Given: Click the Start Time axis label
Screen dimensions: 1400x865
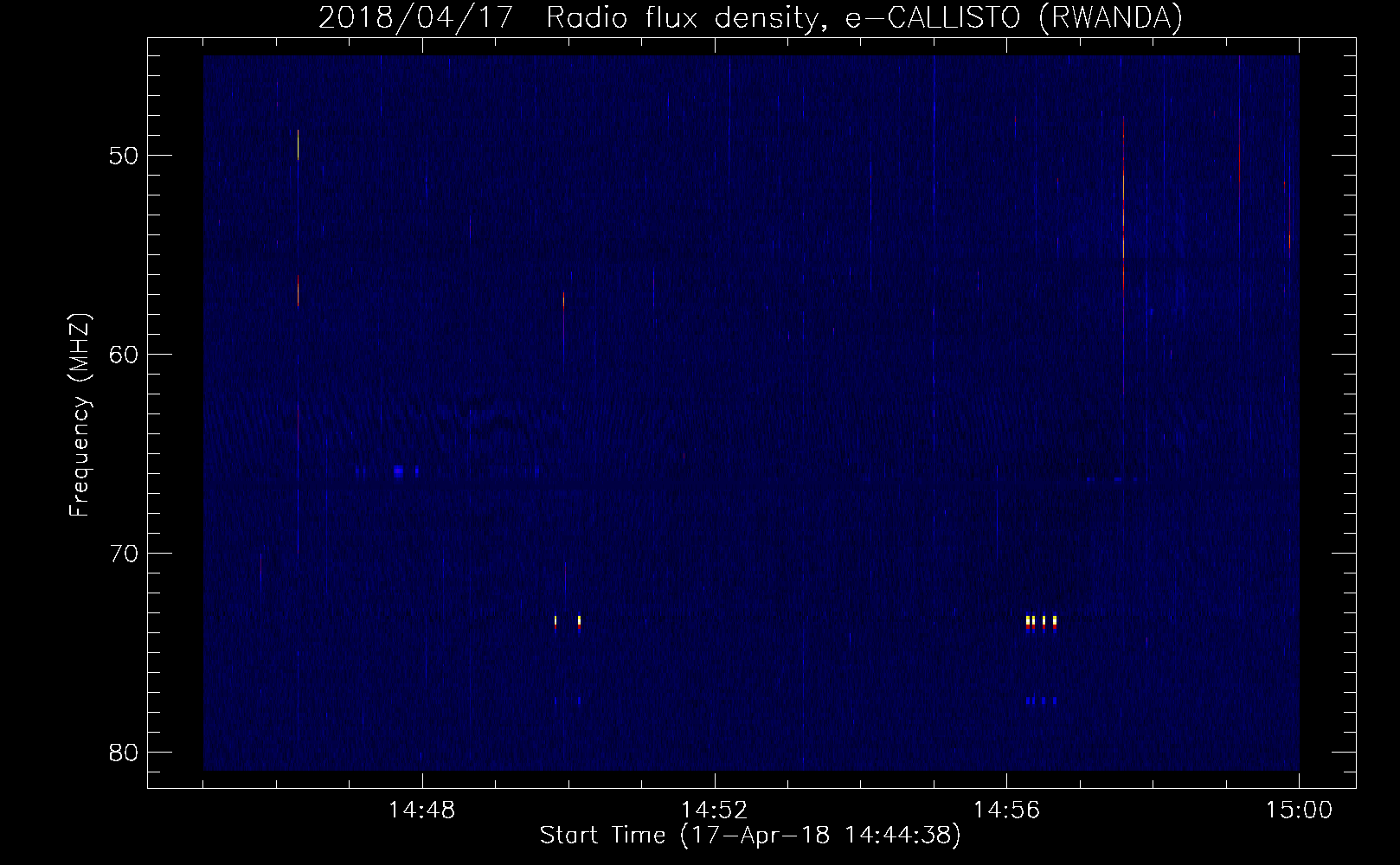Looking at the screenshot, I should tap(750, 836).
